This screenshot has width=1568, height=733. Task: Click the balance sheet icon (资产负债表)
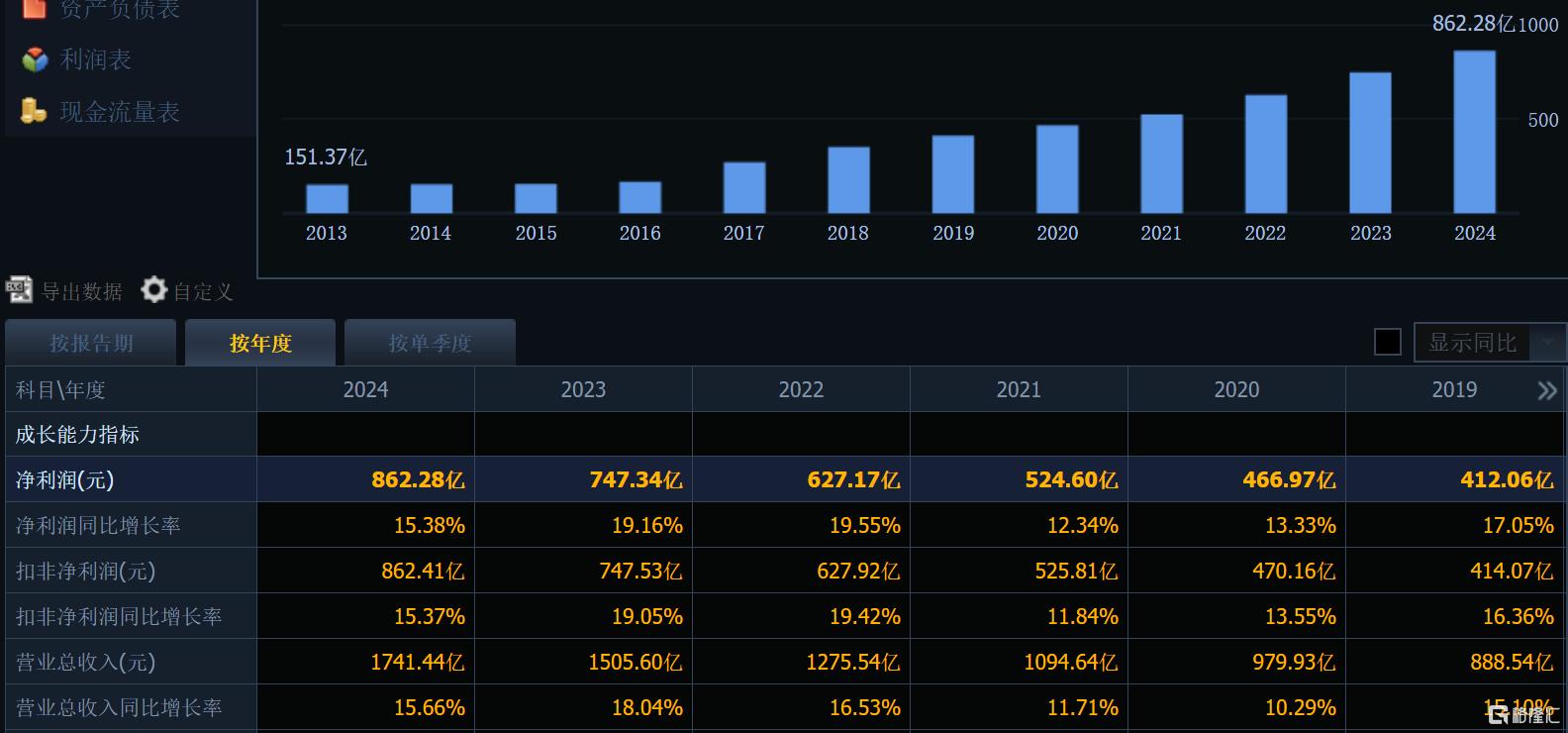pyautogui.click(x=35, y=8)
